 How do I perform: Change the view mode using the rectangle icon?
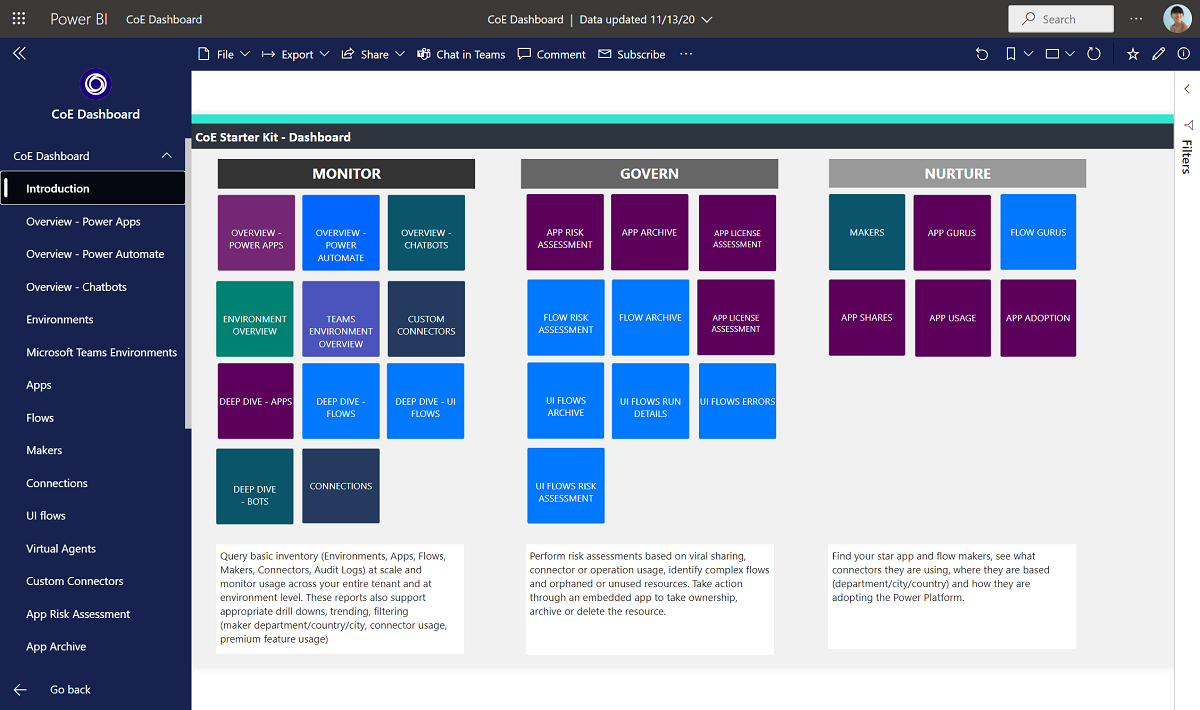tap(1052, 54)
